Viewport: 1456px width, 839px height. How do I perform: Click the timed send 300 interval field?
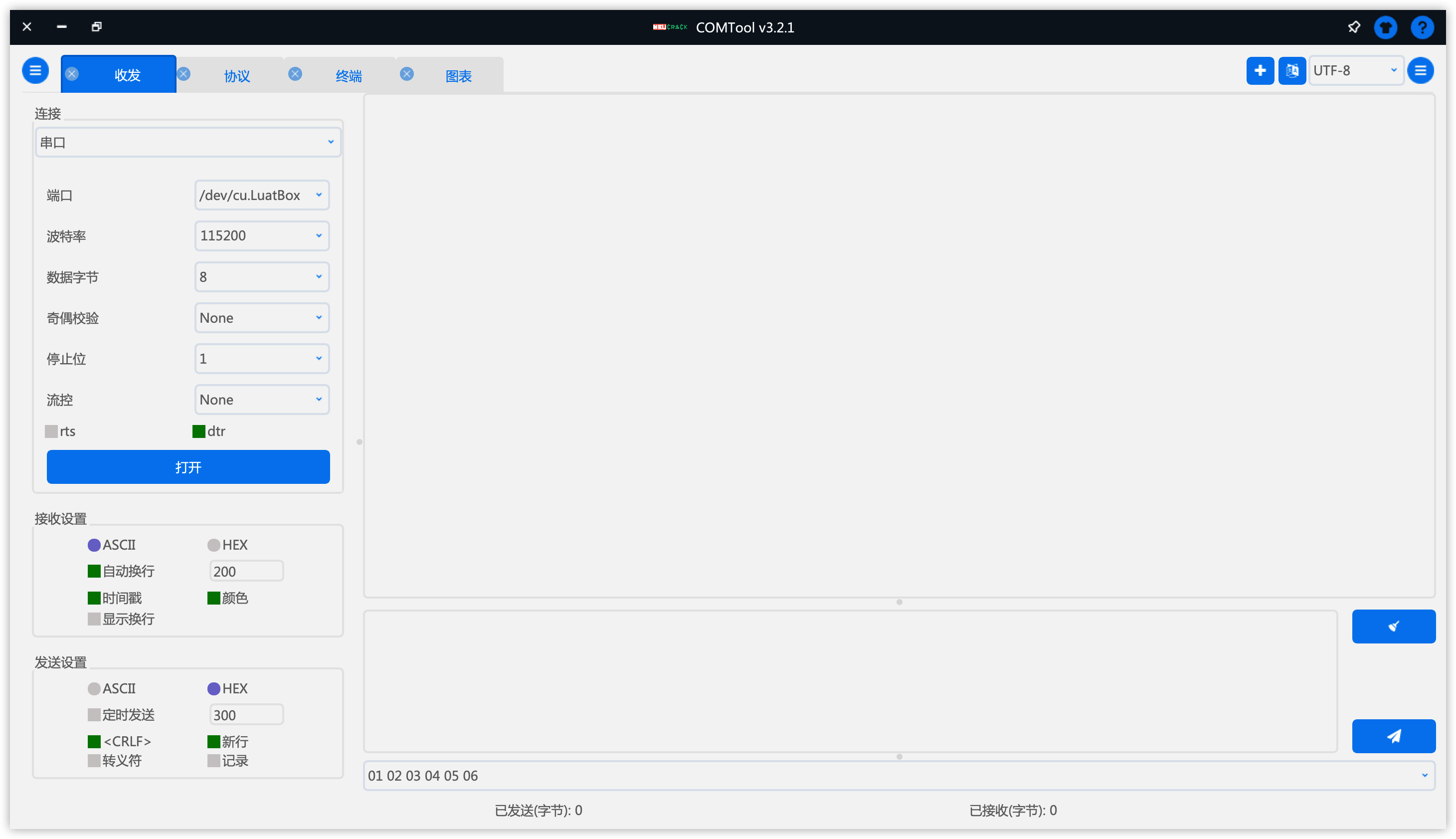click(x=246, y=714)
